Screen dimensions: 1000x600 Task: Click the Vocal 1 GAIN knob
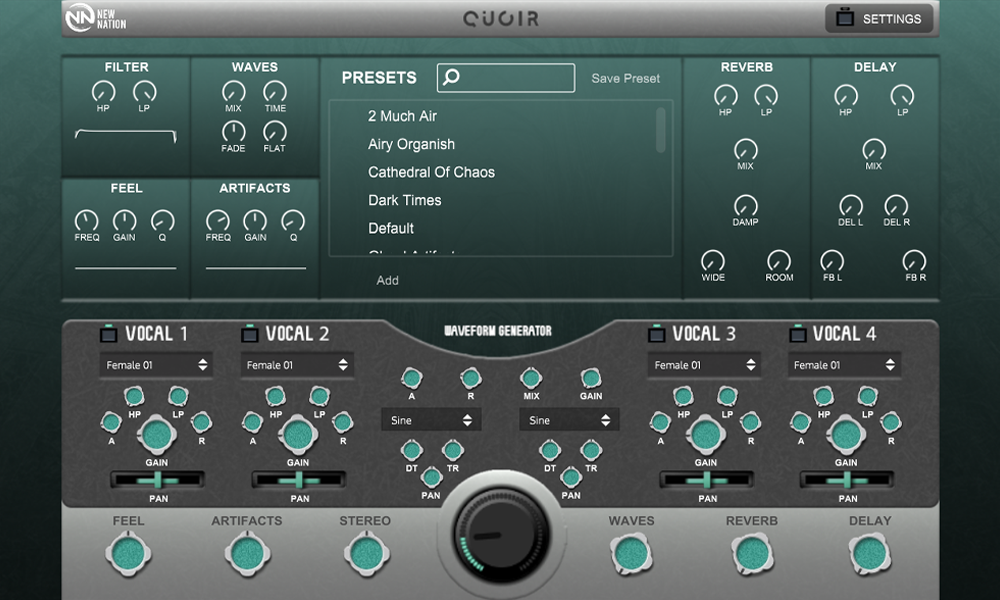tap(157, 435)
